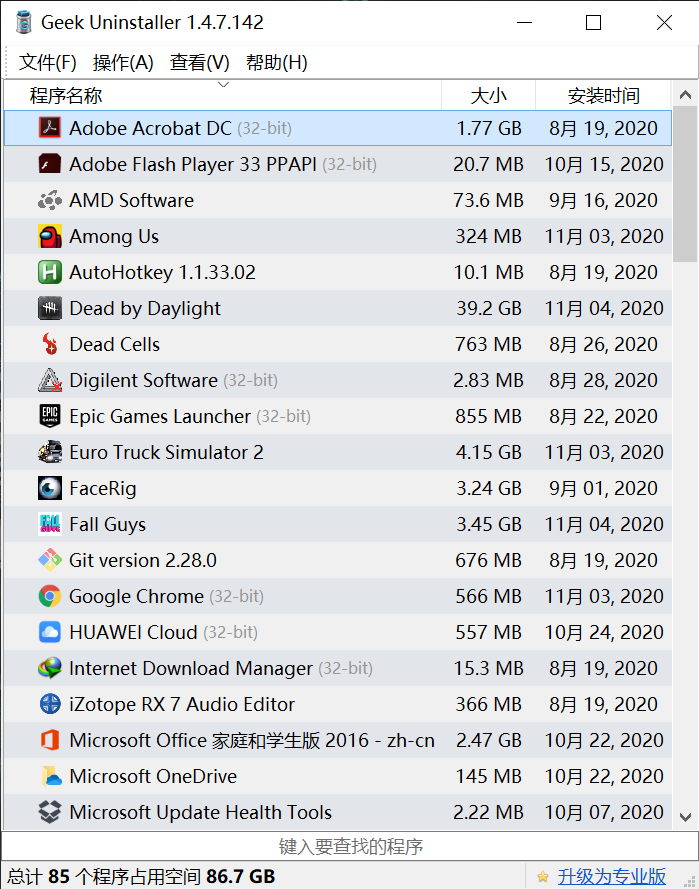
Task: Select the Adobe Acrobat DC name text
Action: click(150, 128)
